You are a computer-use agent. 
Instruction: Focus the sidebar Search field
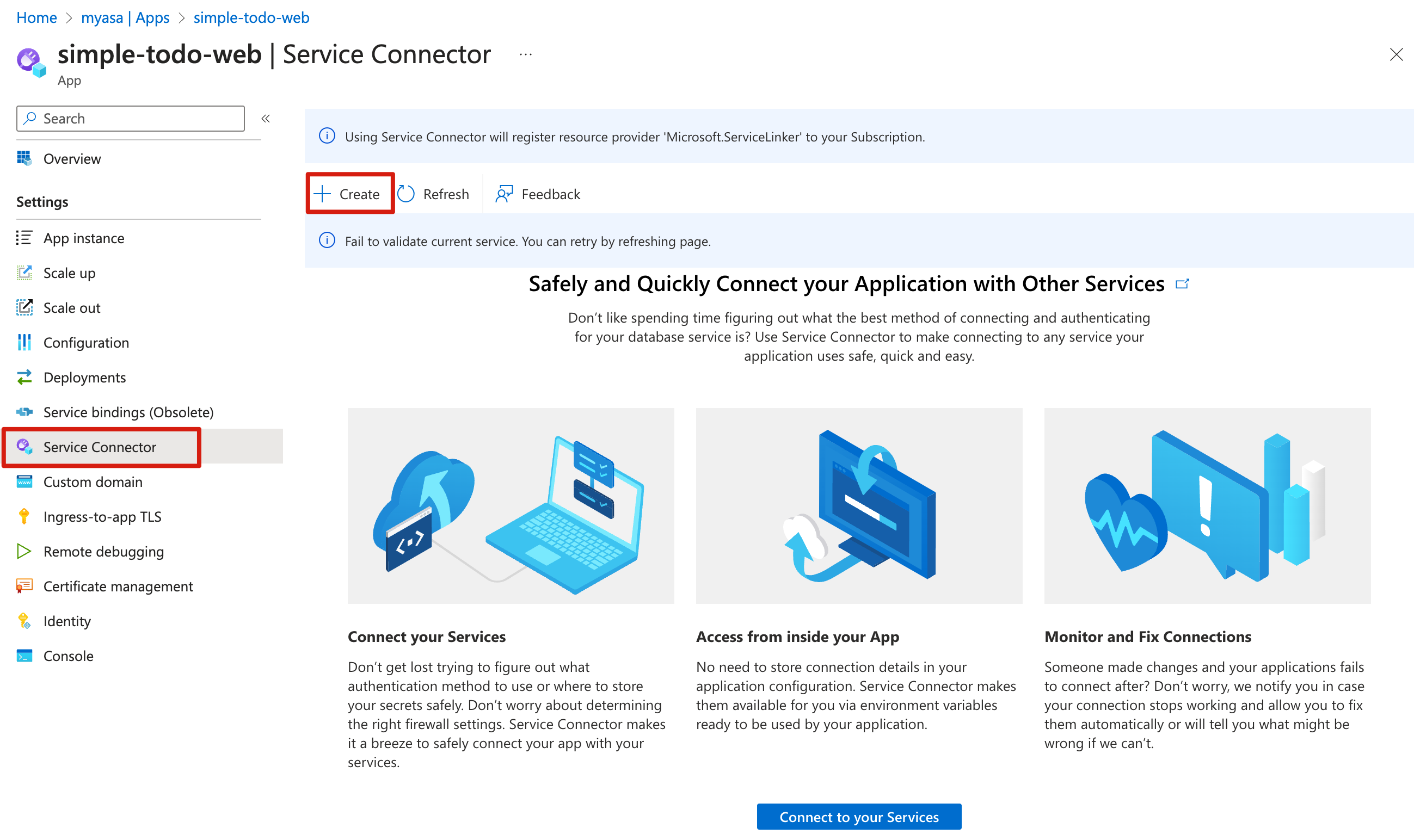(x=136, y=118)
